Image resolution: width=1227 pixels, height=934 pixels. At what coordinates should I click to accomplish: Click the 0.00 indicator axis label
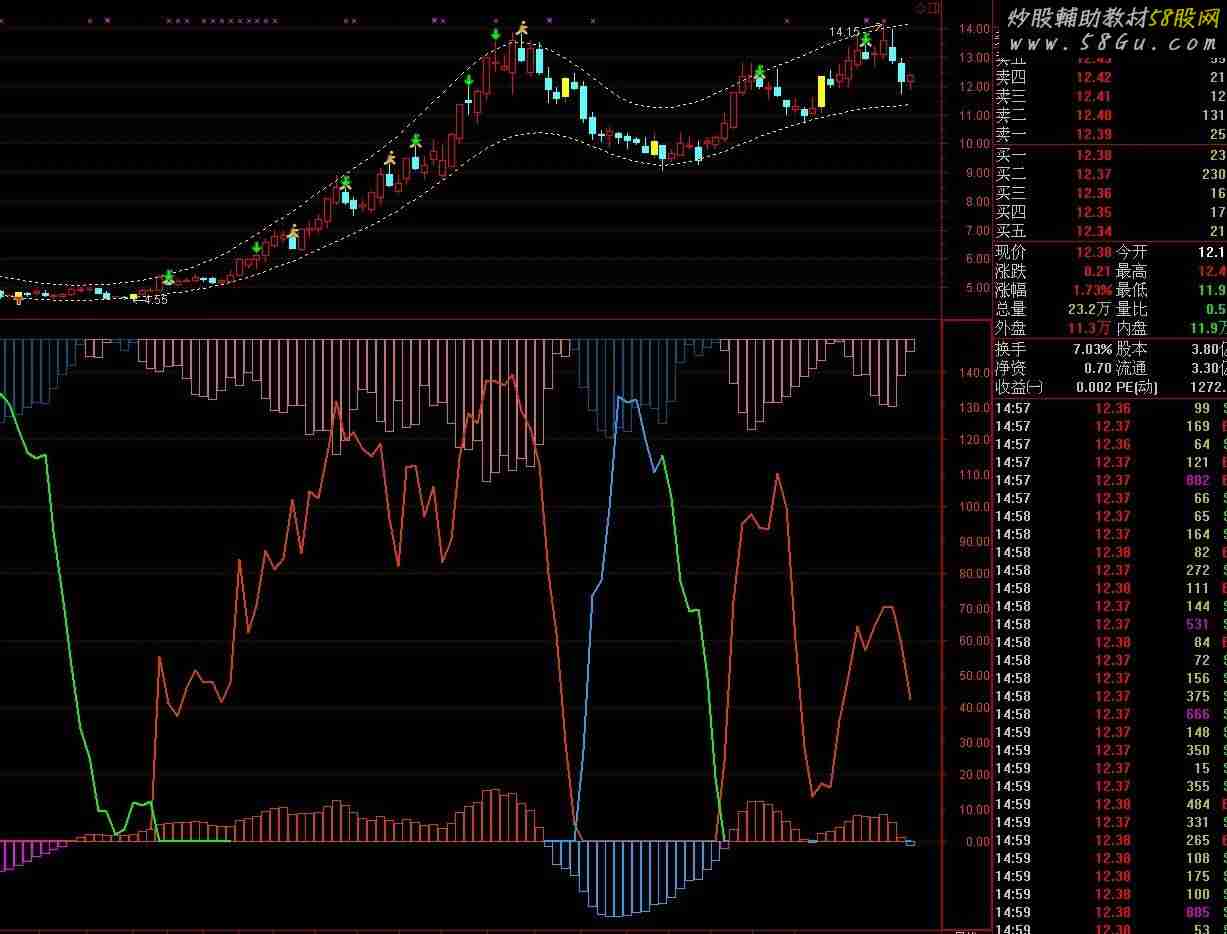coord(976,842)
